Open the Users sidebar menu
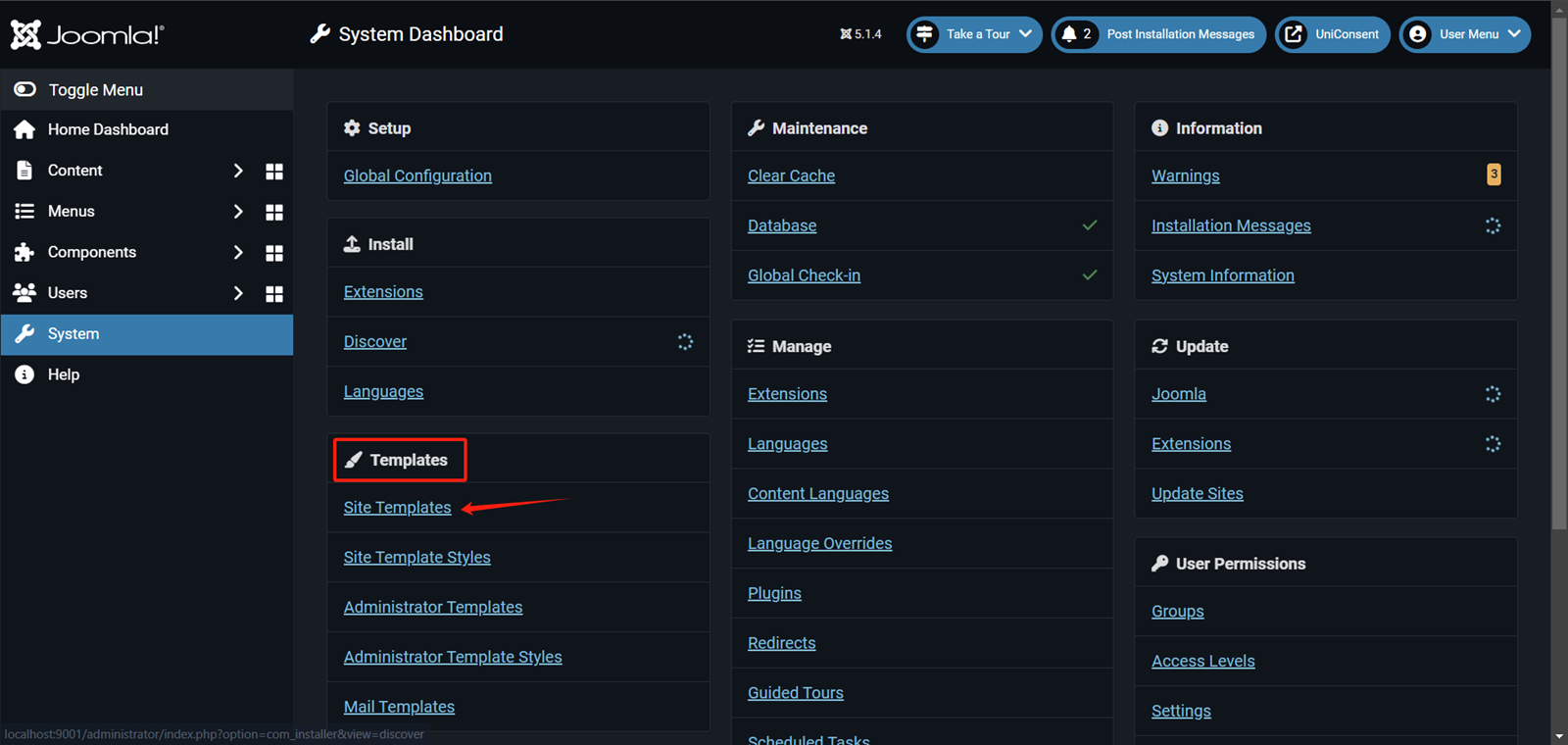This screenshot has height=745, width=1568. pos(68,293)
